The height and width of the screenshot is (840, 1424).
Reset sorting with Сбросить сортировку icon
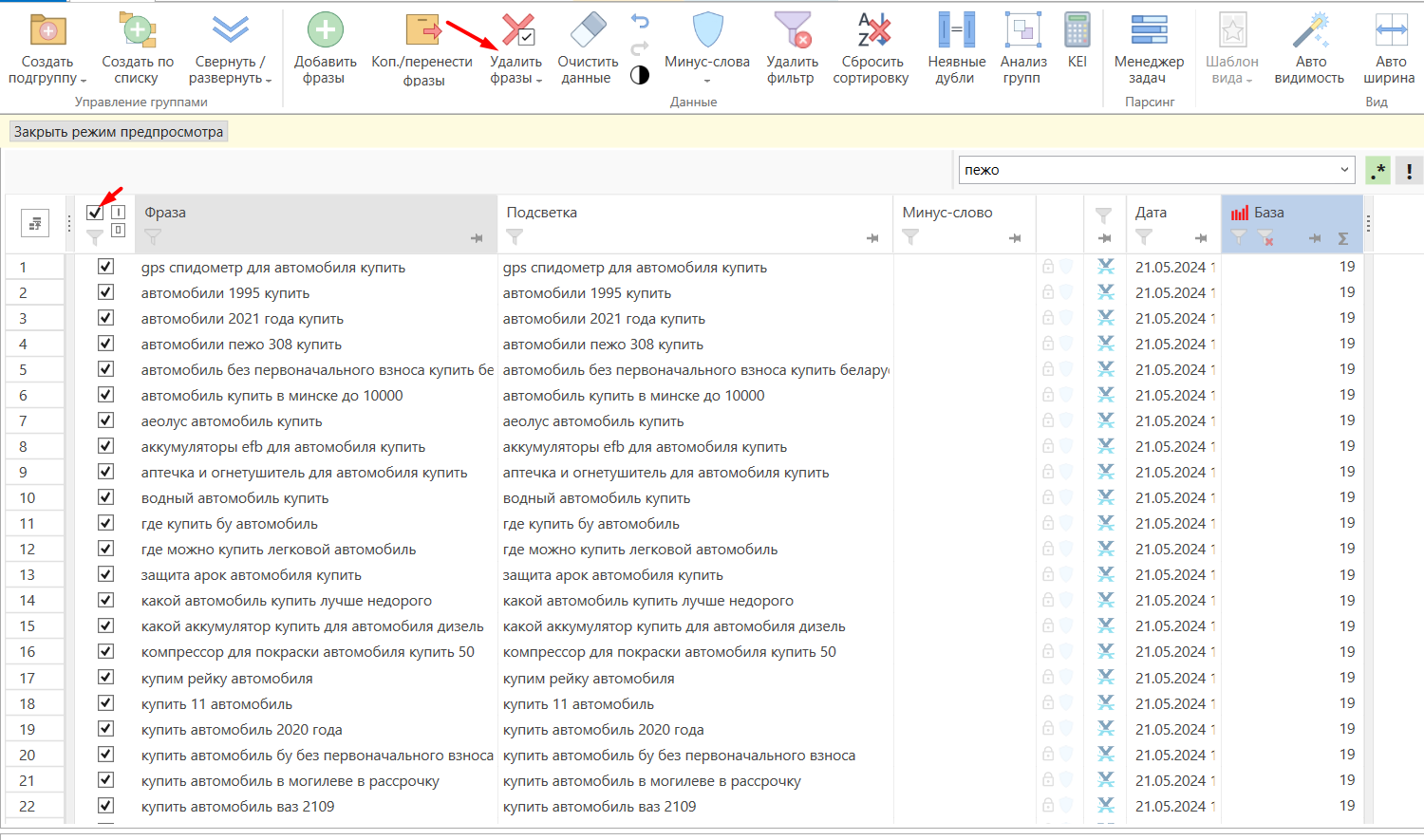(871, 29)
